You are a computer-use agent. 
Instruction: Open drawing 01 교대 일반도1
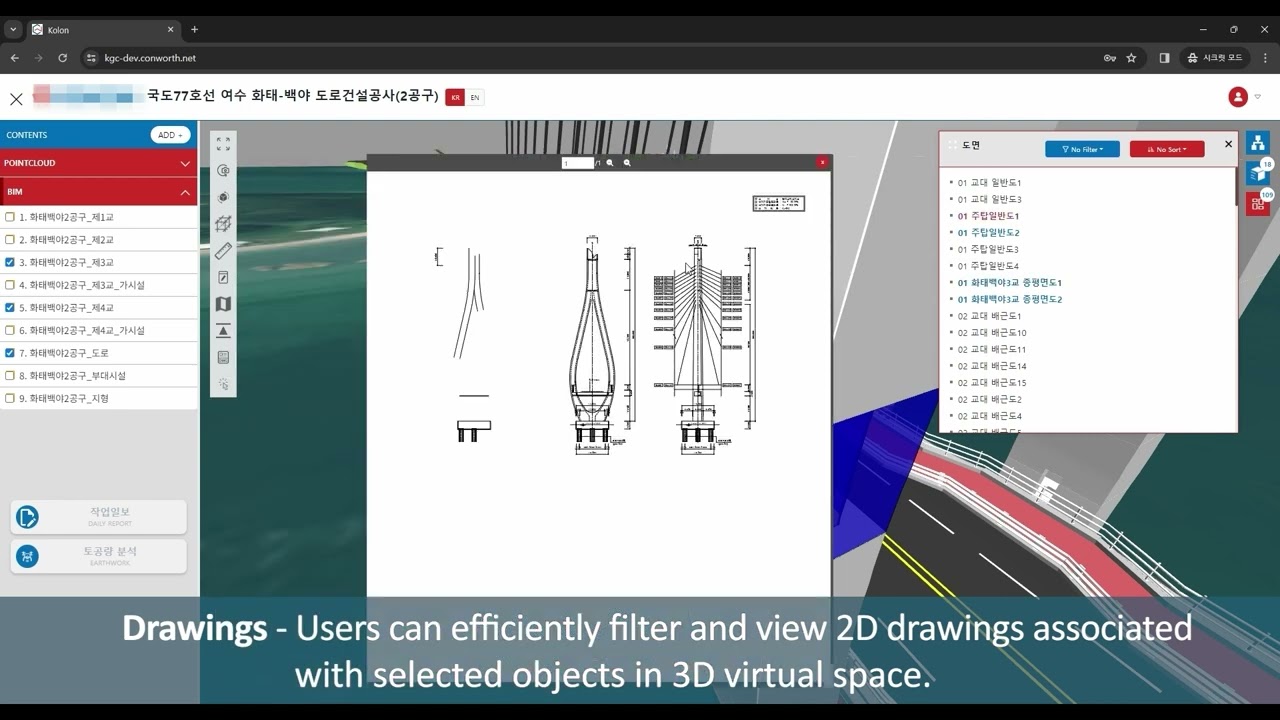[989, 183]
